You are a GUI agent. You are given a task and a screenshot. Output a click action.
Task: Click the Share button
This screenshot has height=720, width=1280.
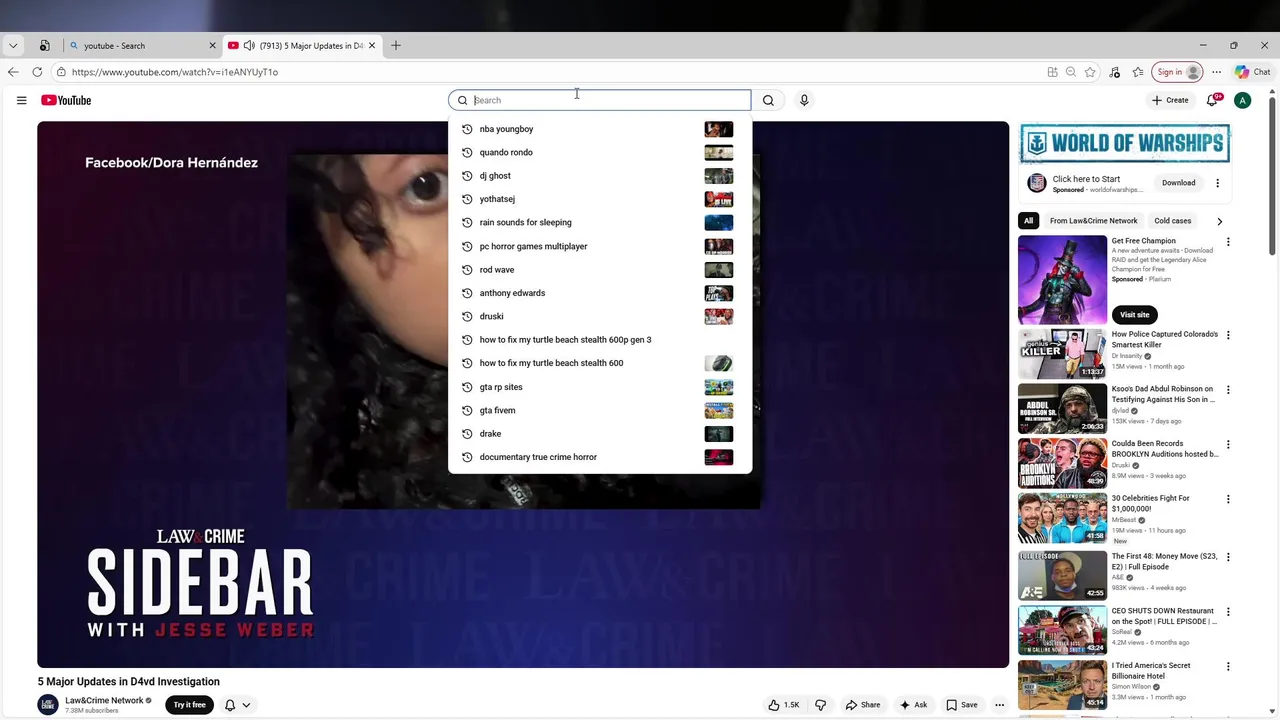[862, 705]
